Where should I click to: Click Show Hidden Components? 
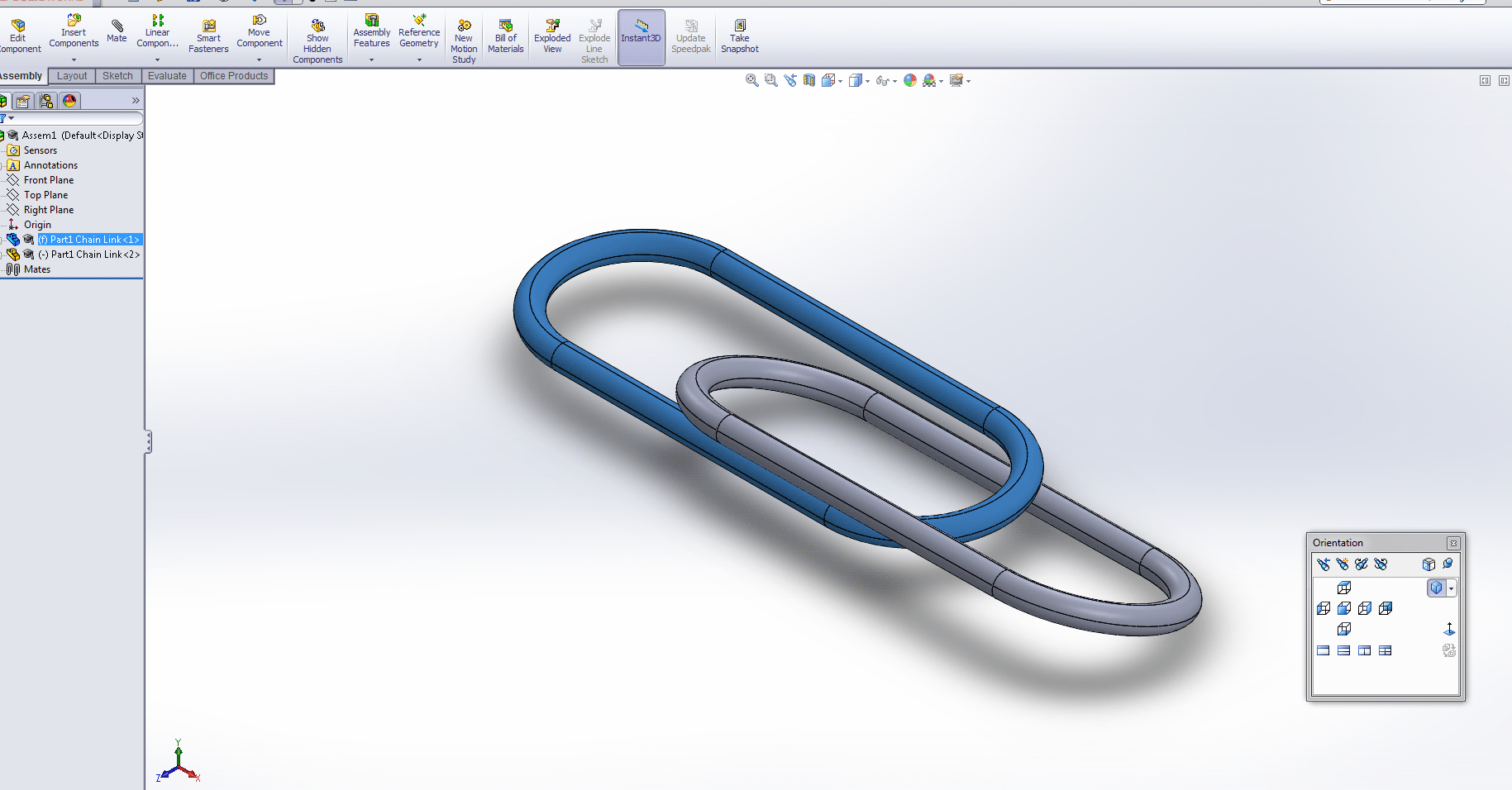click(317, 42)
